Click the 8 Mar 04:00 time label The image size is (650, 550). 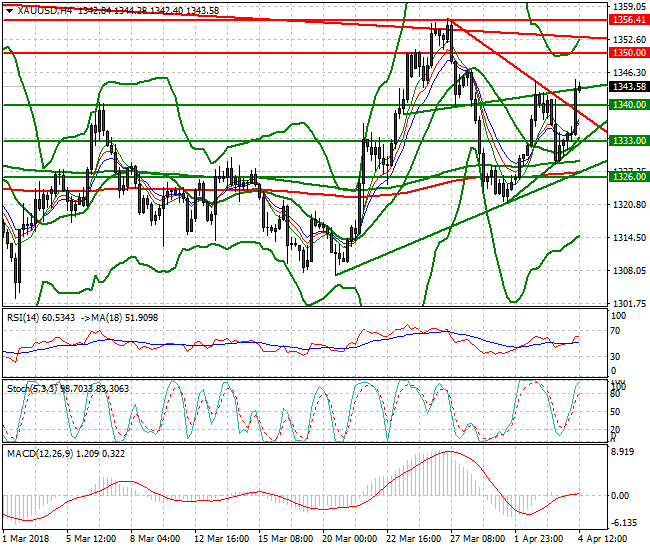tap(155, 539)
